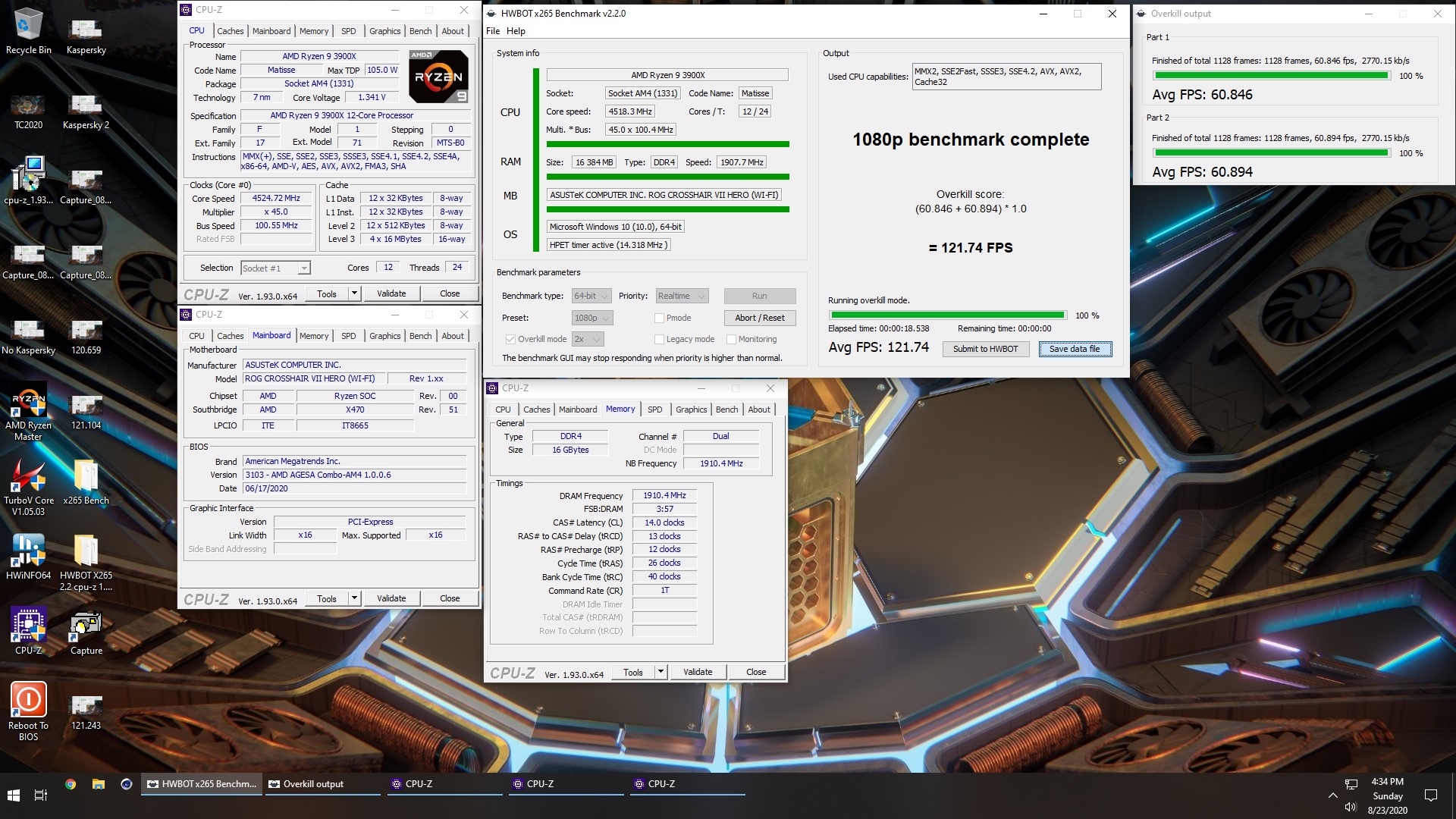Click the Part 2 progress bar
Viewport: 1456px width, 819px height.
[x=1270, y=153]
